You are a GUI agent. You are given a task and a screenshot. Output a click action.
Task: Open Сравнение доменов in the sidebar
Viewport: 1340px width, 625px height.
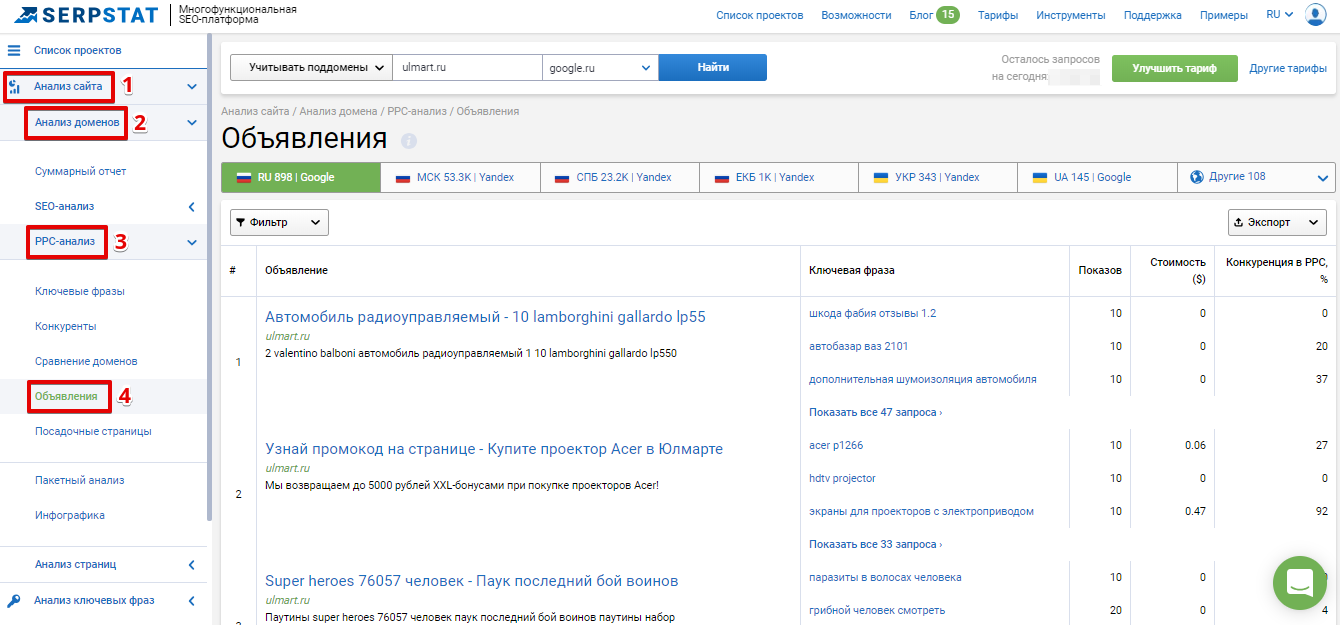pyautogui.click(x=86, y=361)
